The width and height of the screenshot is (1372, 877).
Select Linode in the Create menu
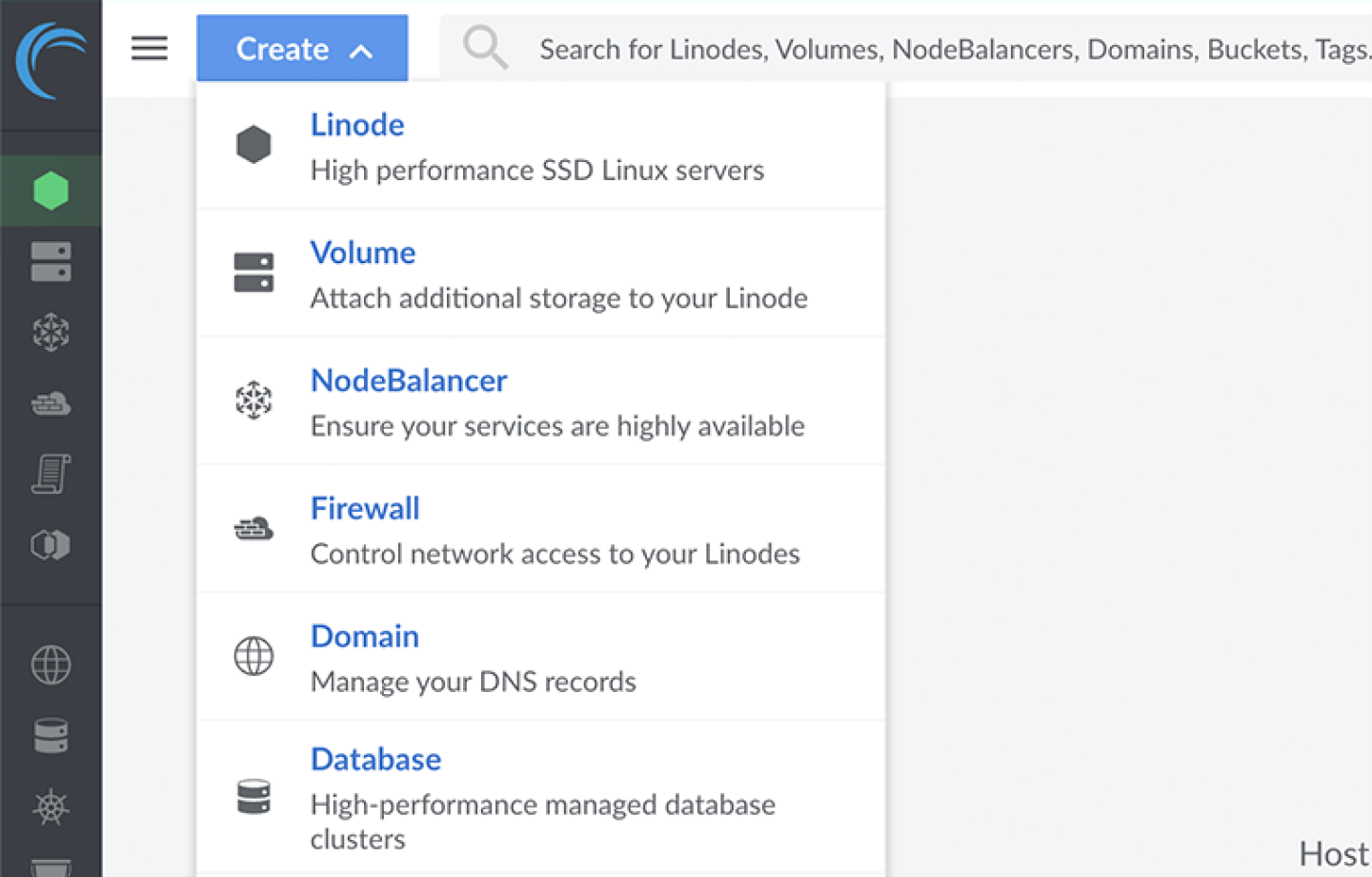click(x=540, y=145)
